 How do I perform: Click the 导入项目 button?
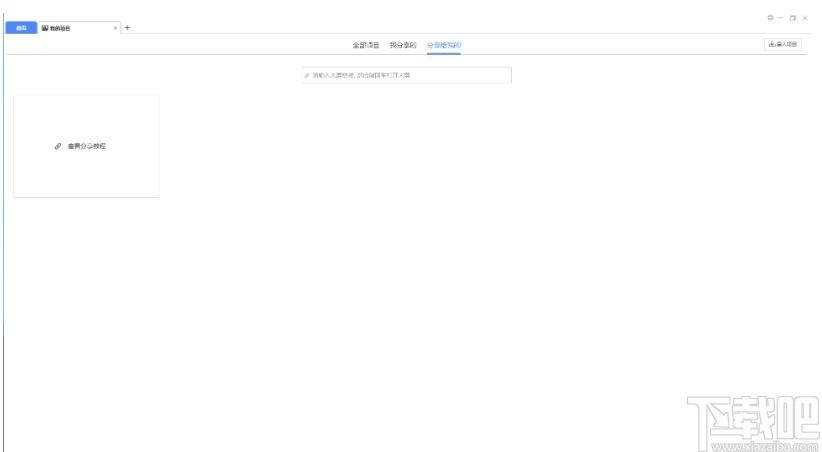tap(783, 45)
